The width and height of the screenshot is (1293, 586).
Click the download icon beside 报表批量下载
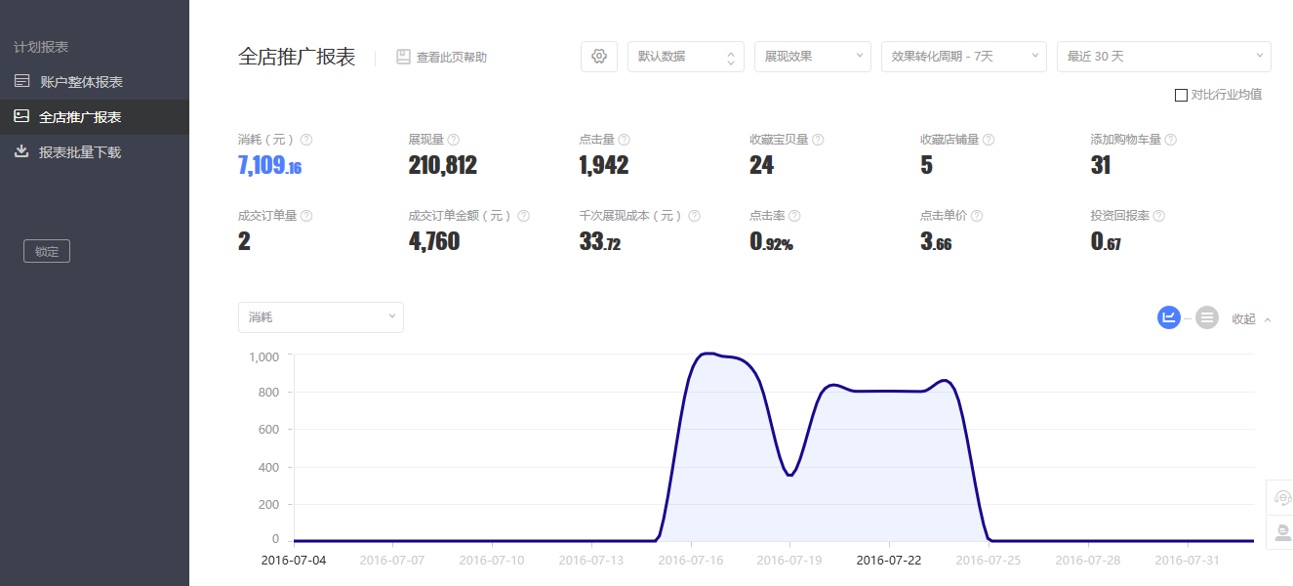(x=21, y=151)
